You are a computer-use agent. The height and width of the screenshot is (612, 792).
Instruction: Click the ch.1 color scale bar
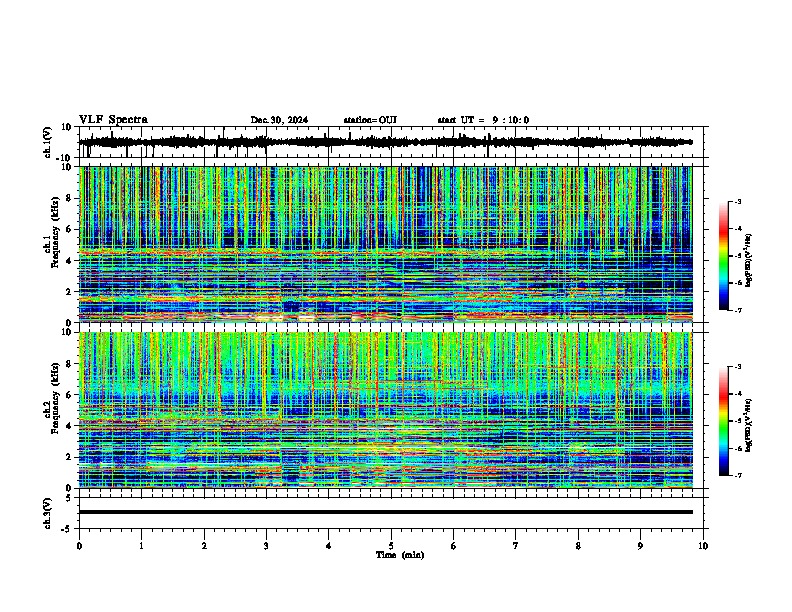[x=724, y=256]
